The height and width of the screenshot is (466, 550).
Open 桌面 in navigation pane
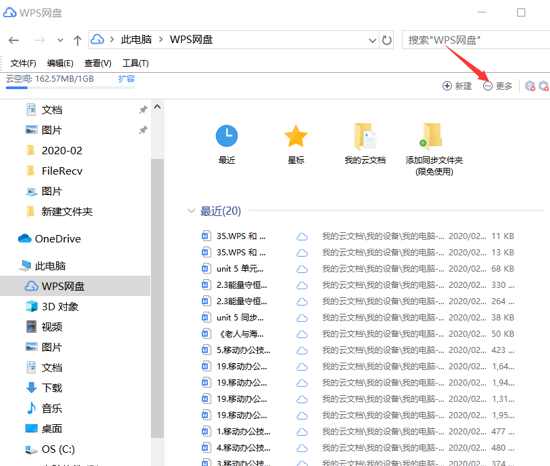point(52,429)
